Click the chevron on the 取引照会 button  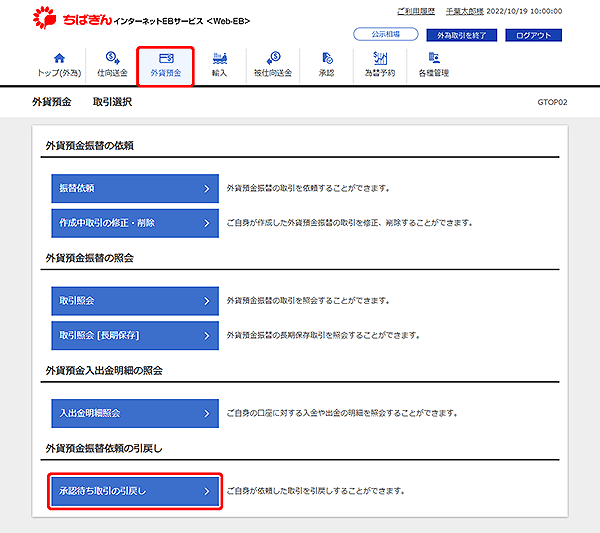pyautogui.click(x=207, y=301)
